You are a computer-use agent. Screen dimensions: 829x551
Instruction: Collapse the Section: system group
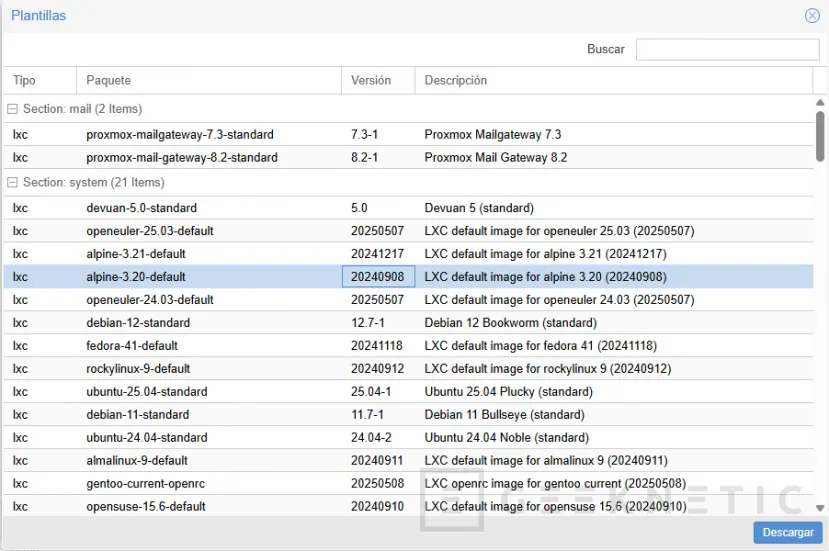[x=12, y=182]
